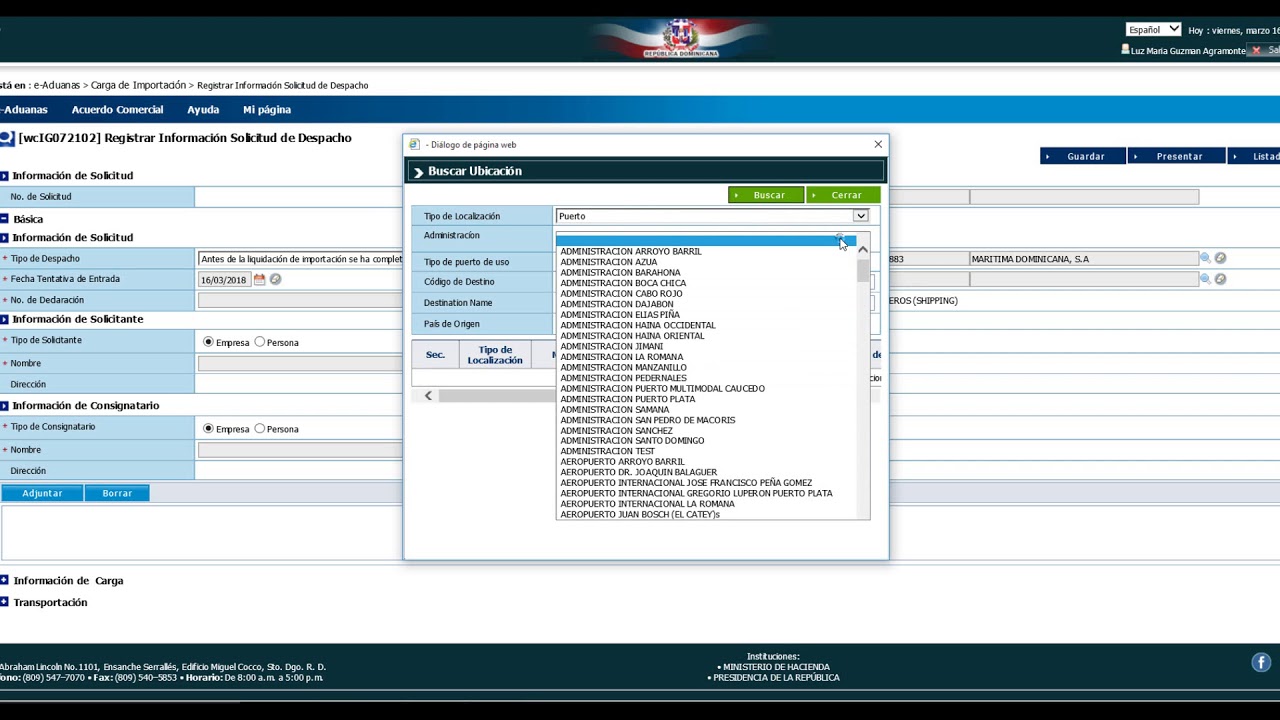
Task: Click the Tipo de Despacho field
Action: click(x=300, y=259)
